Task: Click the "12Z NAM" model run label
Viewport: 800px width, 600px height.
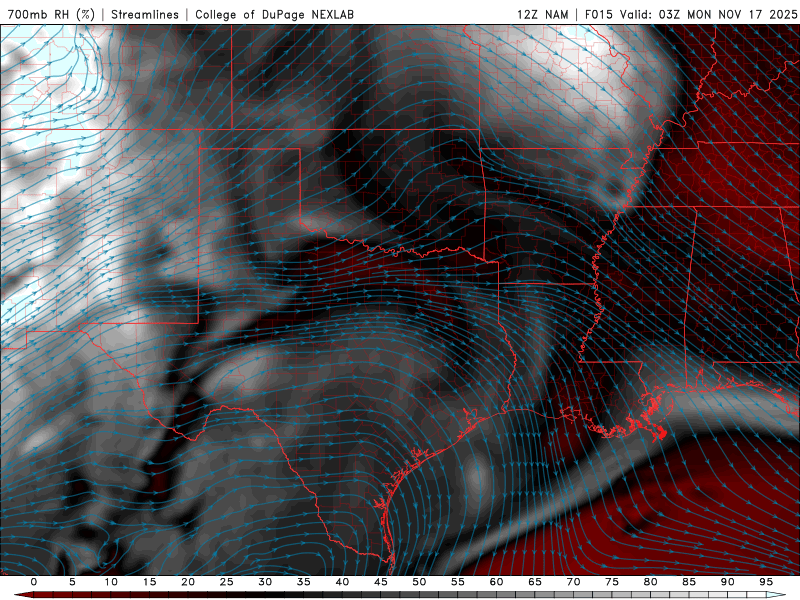Action: click(x=542, y=14)
